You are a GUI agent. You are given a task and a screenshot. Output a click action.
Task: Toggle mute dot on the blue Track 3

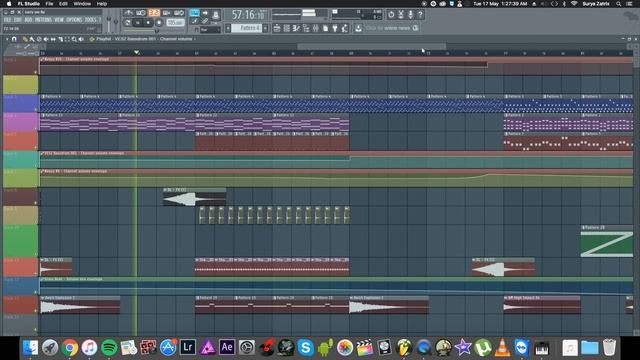coord(36,109)
